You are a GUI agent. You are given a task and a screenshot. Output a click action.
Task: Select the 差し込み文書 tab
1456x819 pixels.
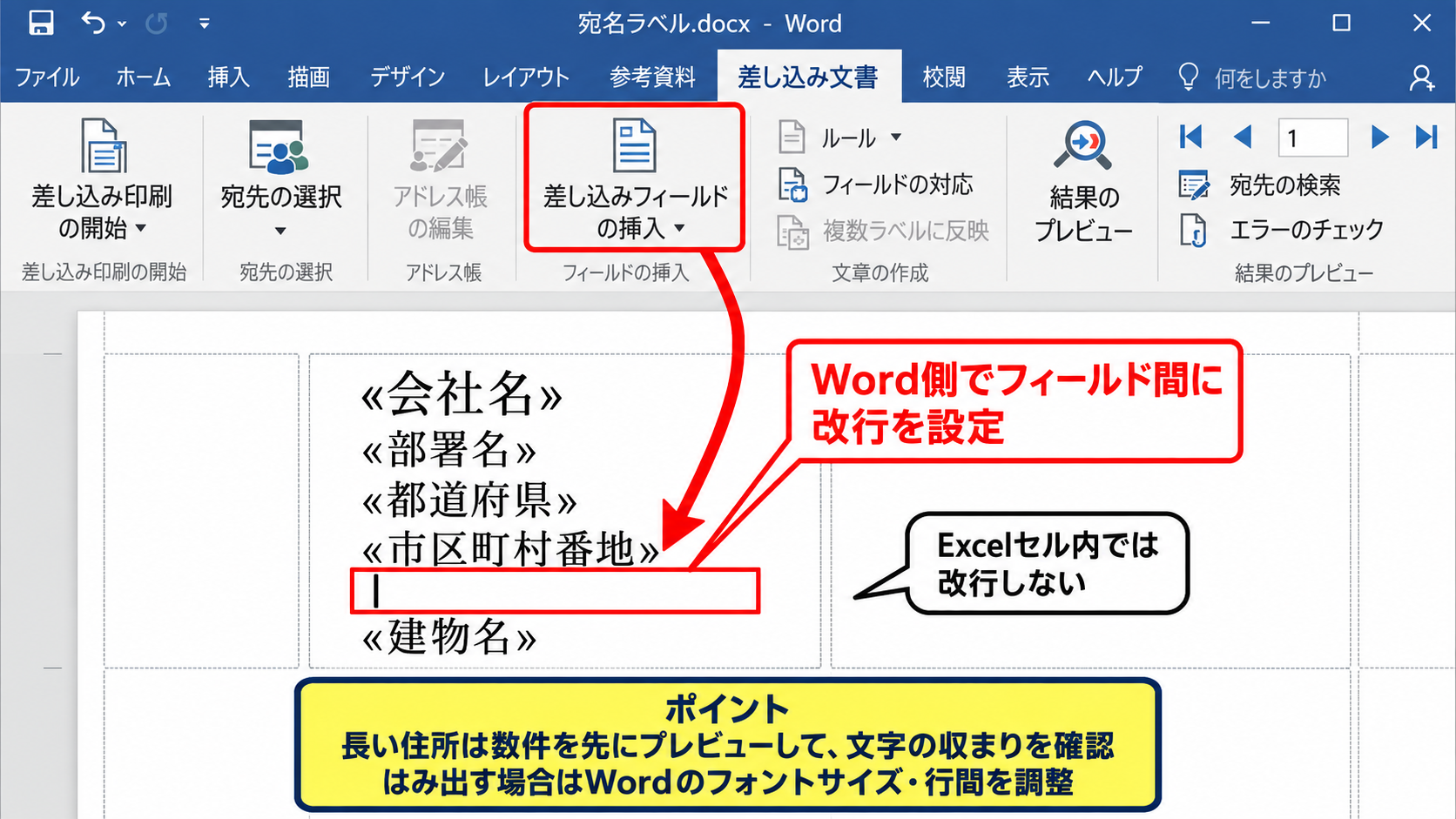(x=808, y=77)
